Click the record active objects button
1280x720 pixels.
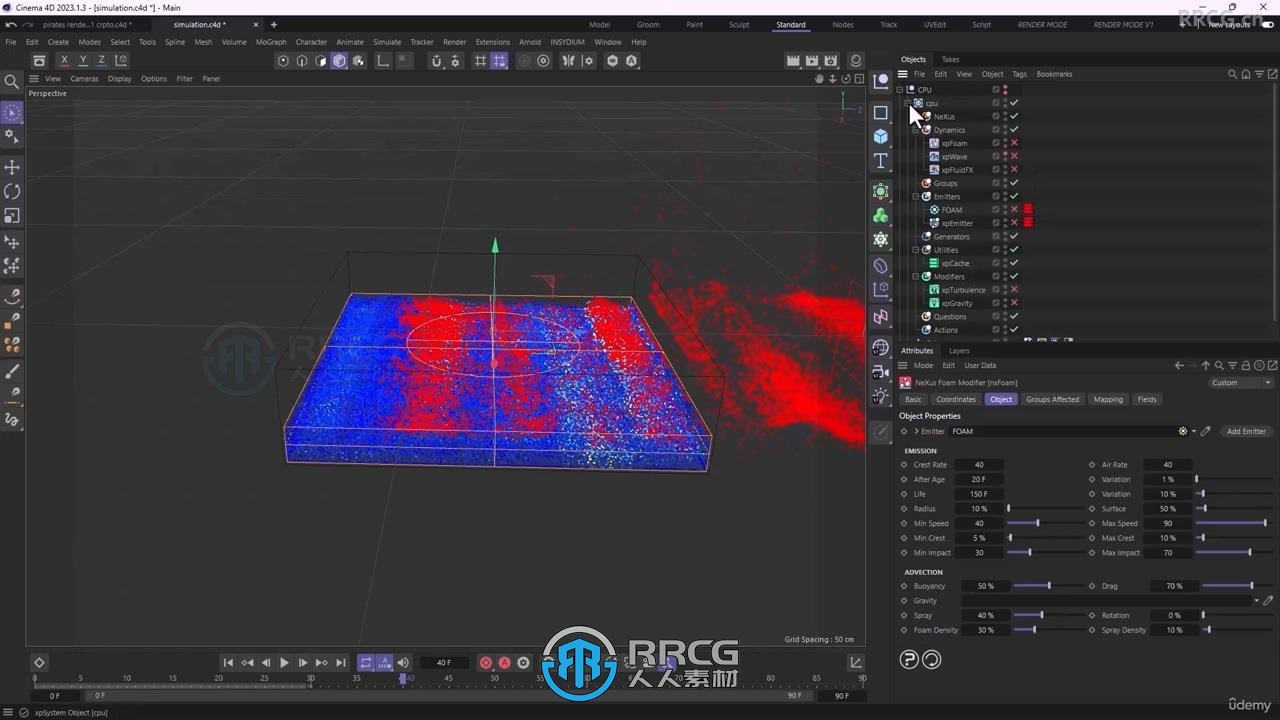pos(486,663)
